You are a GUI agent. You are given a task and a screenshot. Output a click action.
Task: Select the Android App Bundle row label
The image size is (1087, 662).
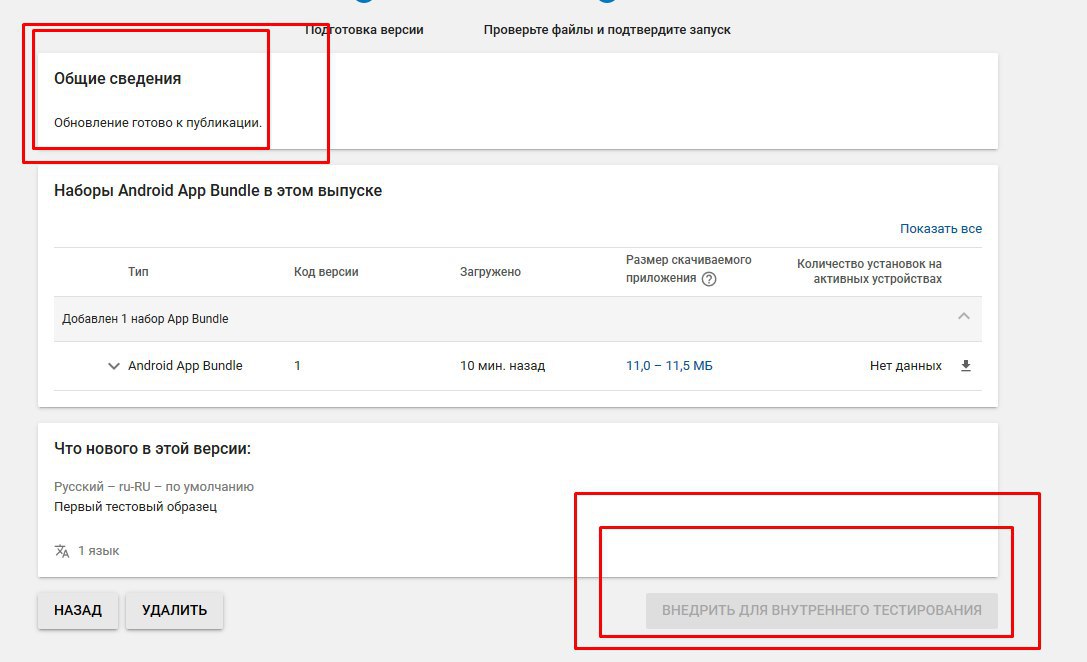[x=185, y=365]
